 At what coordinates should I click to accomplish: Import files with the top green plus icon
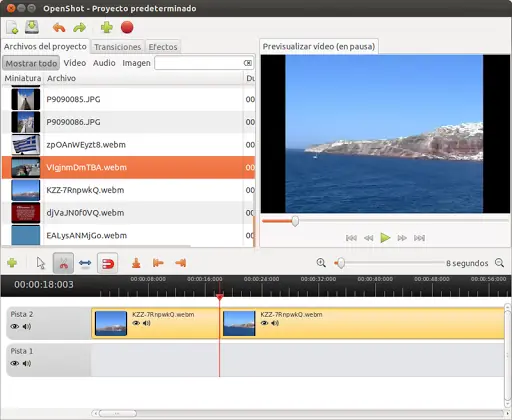point(107,27)
